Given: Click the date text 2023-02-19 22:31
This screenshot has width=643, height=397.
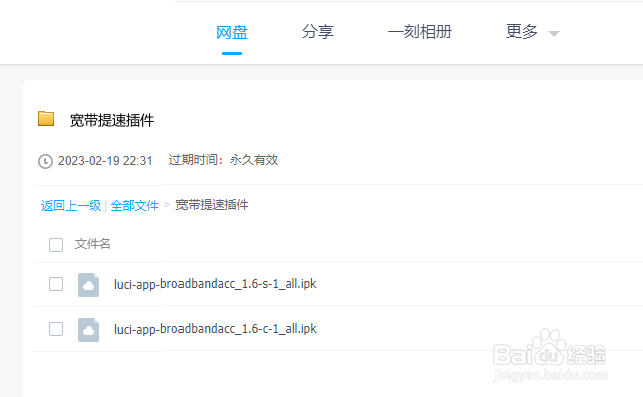Looking at the screenshot, I should coord(105,161).
